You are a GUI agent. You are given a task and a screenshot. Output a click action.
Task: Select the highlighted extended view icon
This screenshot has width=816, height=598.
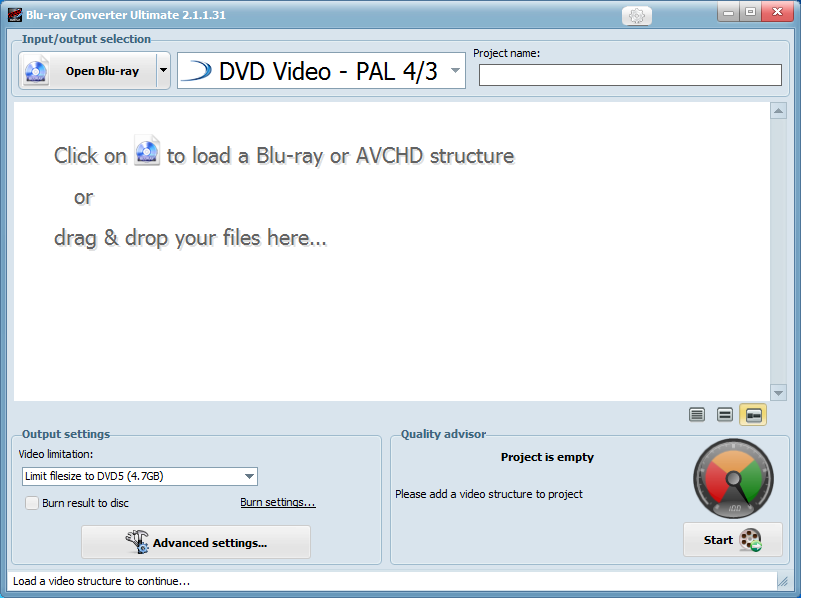753,414
